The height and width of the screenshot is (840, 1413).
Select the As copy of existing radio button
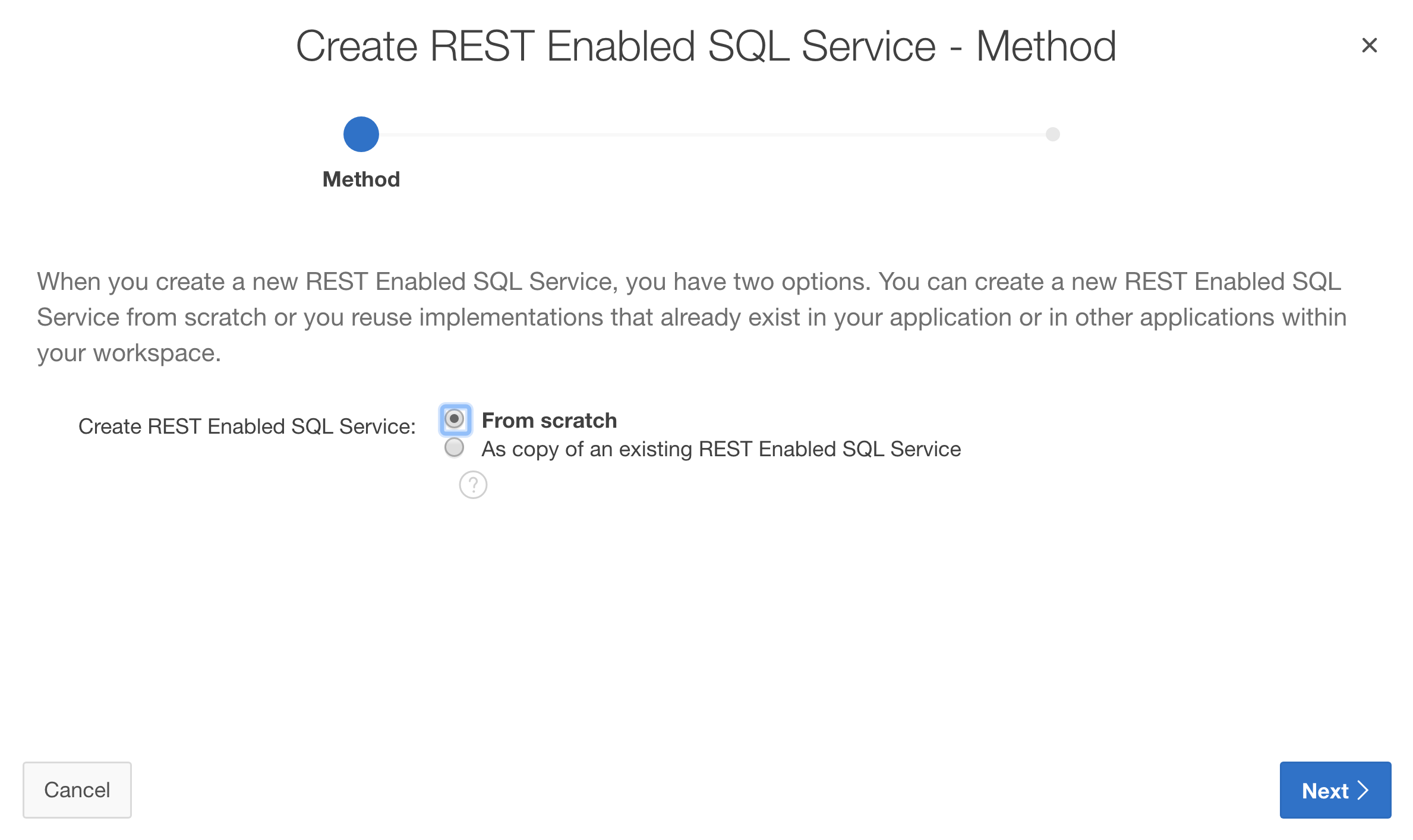[455, 447]
